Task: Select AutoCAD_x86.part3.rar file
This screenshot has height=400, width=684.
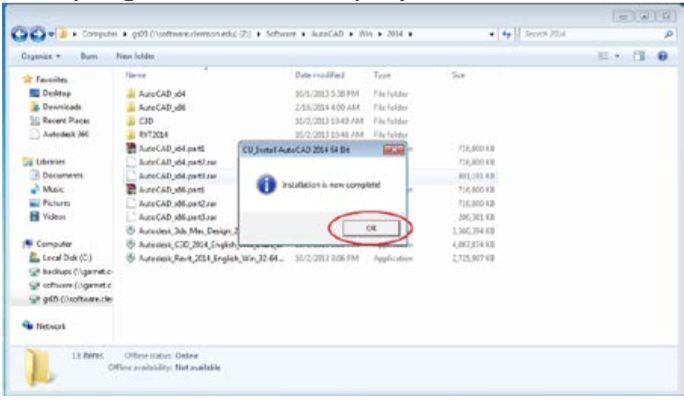Action: point(178,217)
